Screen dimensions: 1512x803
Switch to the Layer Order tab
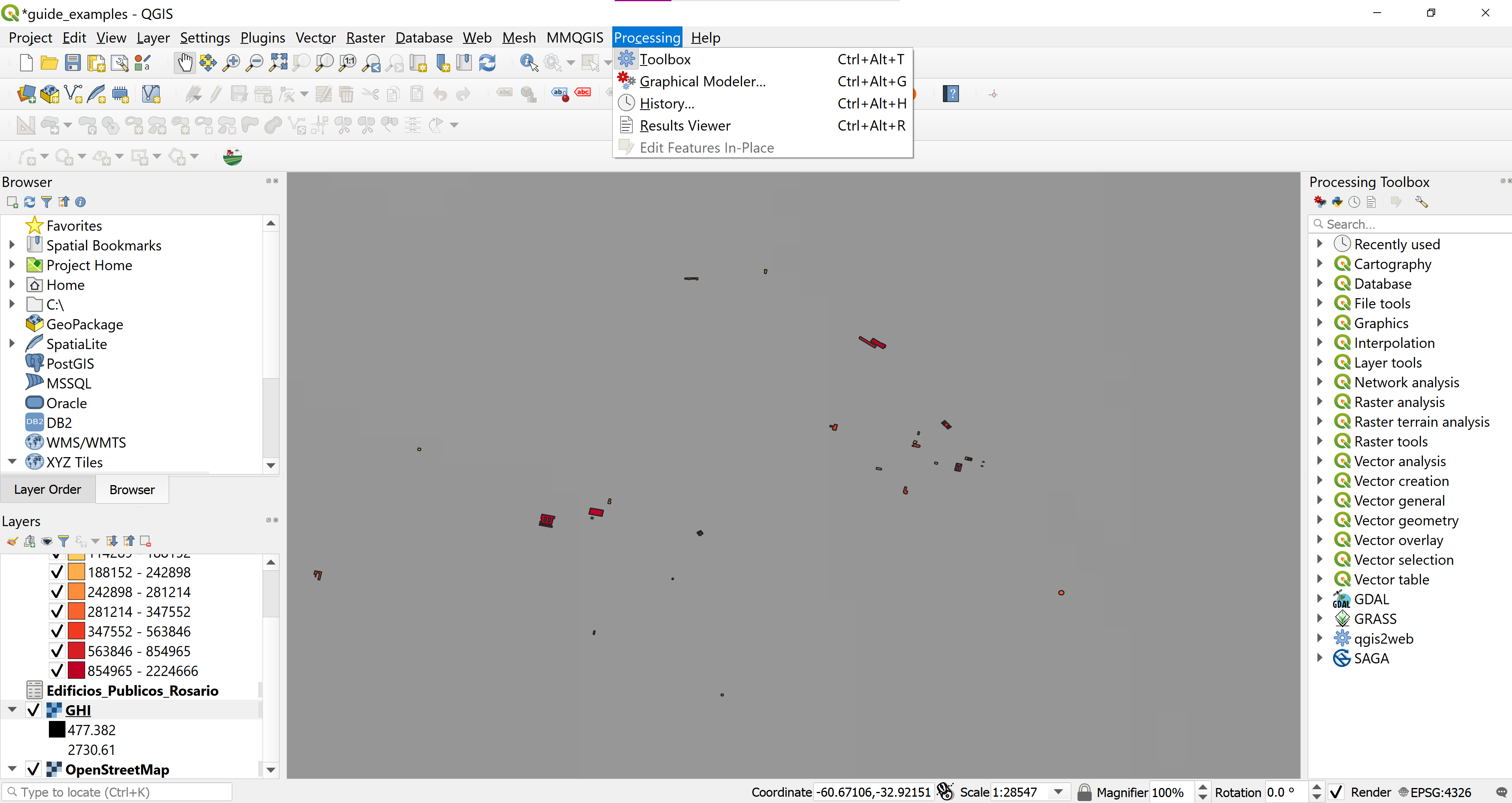point(48,489)
